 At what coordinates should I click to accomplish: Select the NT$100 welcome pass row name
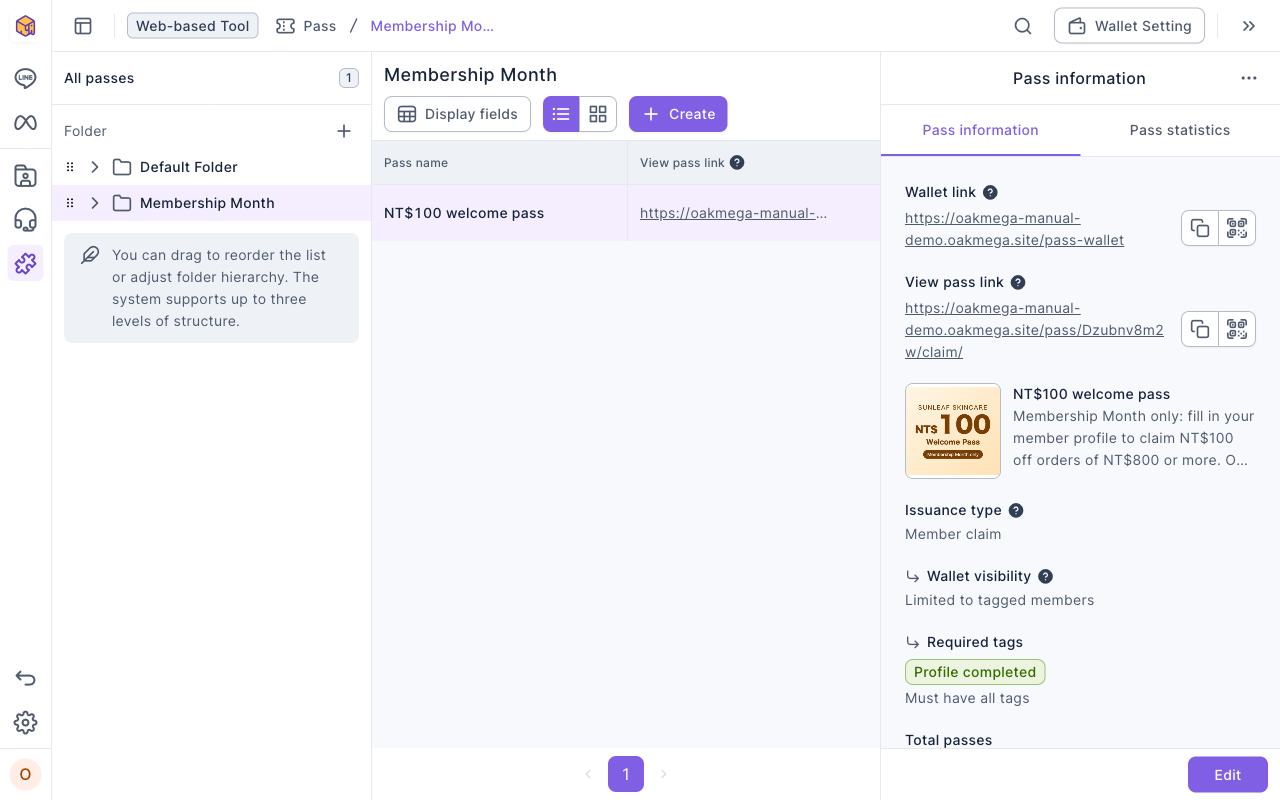[464, 213]
